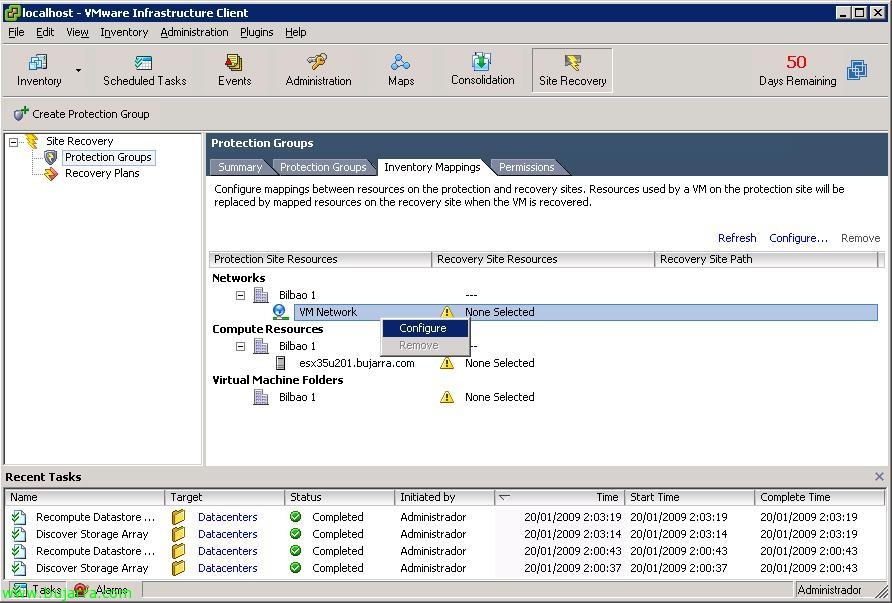
Task: Collapse Bilbao 1 under Compute Resources
Action: (x=241, y=346)
